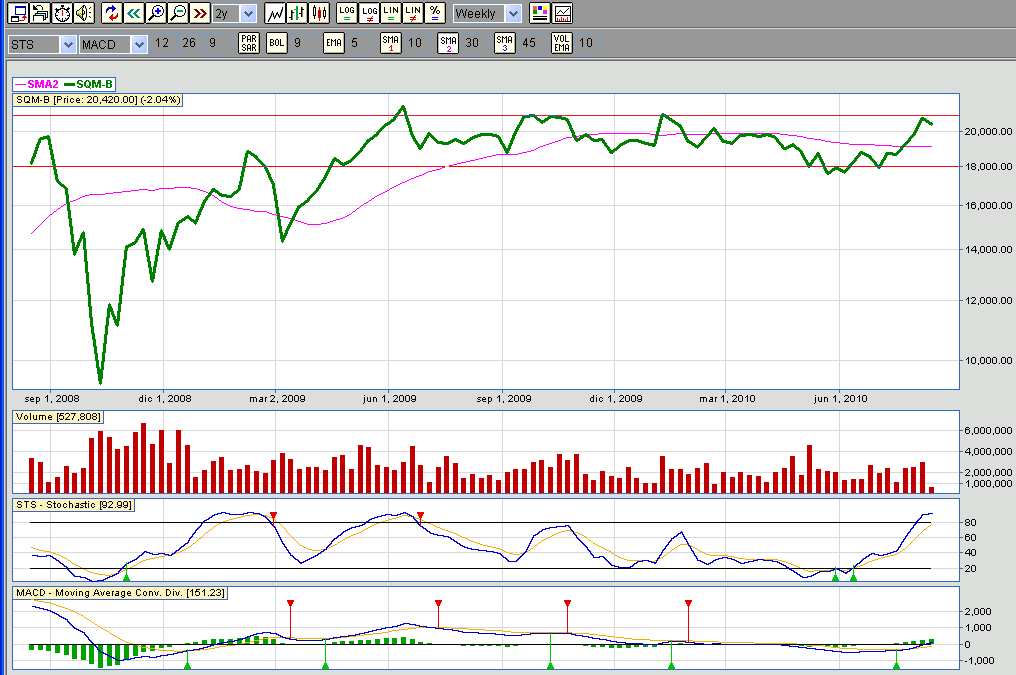The height and width of the screenshot is (675, 1016).
Task: Open the Weekly interval dropdown
Action: click(513, 14)
